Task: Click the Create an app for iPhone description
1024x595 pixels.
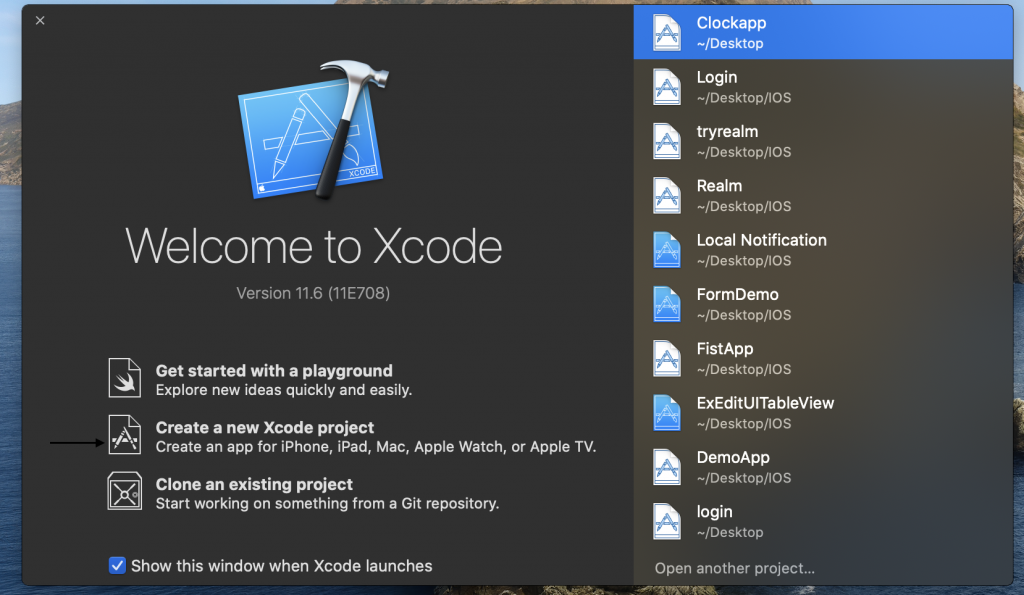Action: click(x=376, y=447)
